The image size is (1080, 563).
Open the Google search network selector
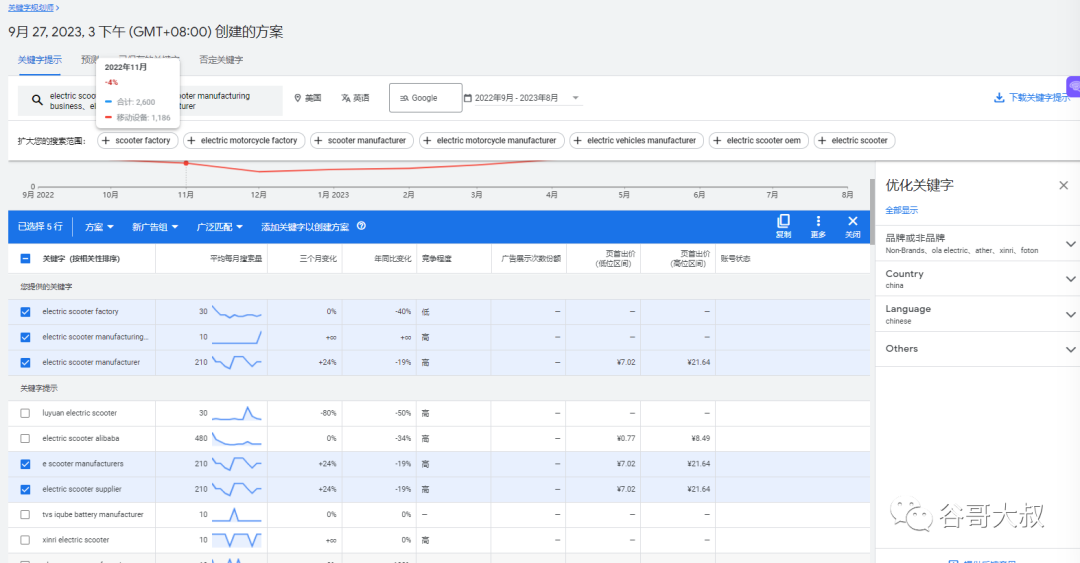(426, 98)
